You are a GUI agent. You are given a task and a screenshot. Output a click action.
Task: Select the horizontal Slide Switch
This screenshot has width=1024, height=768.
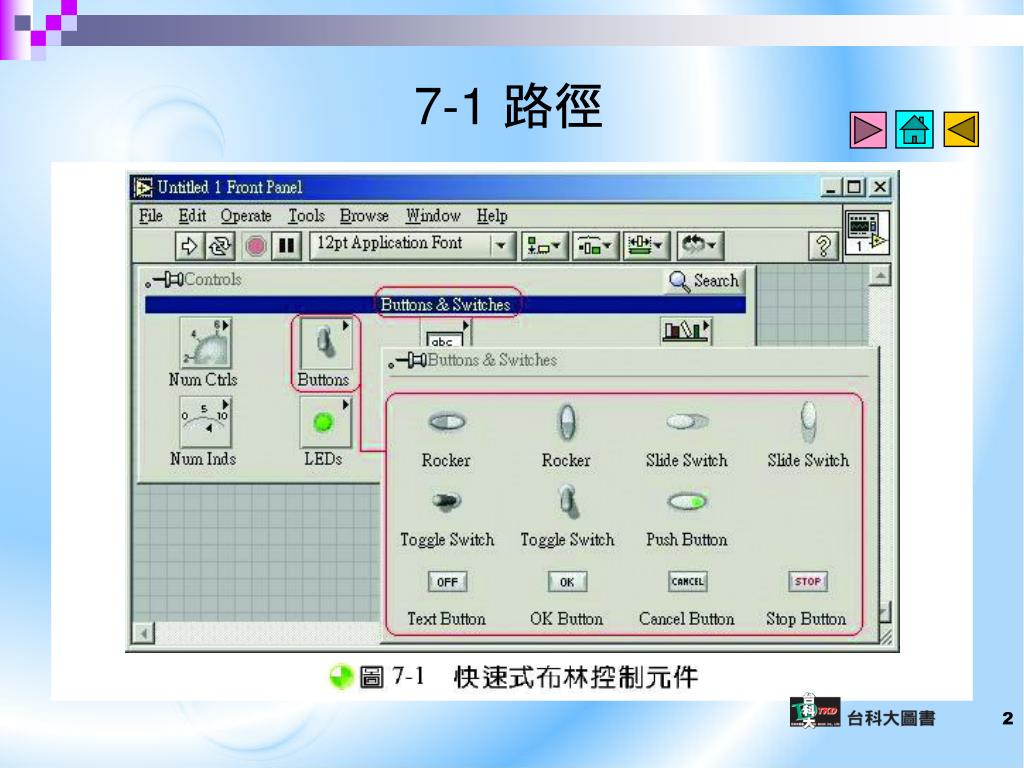[x=687, y=422]
